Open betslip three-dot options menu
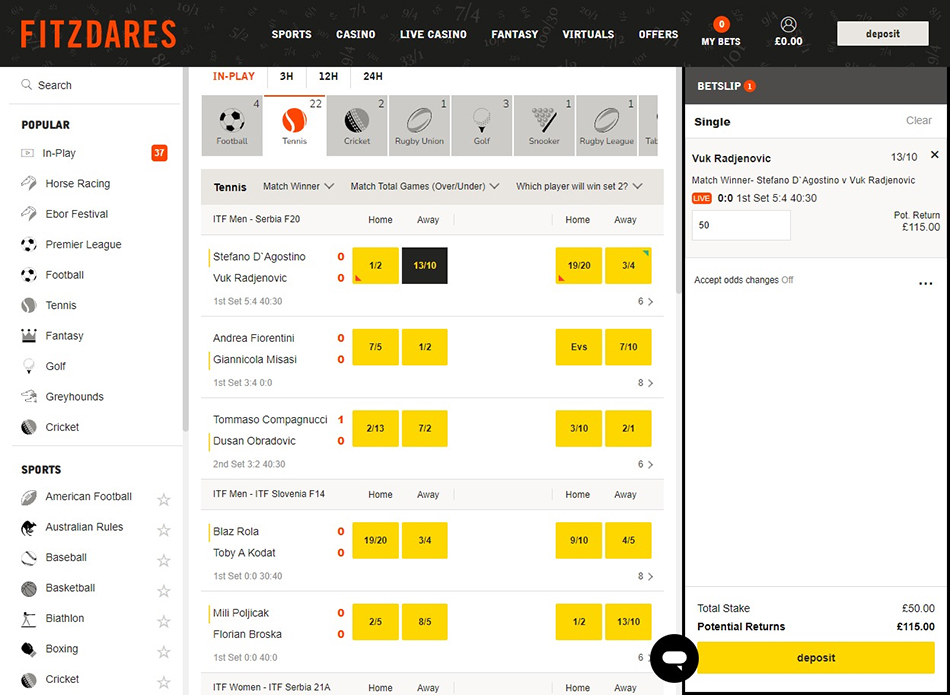This screenshot has height=695, width=950. pyautogui.click(x=925, y=284)
